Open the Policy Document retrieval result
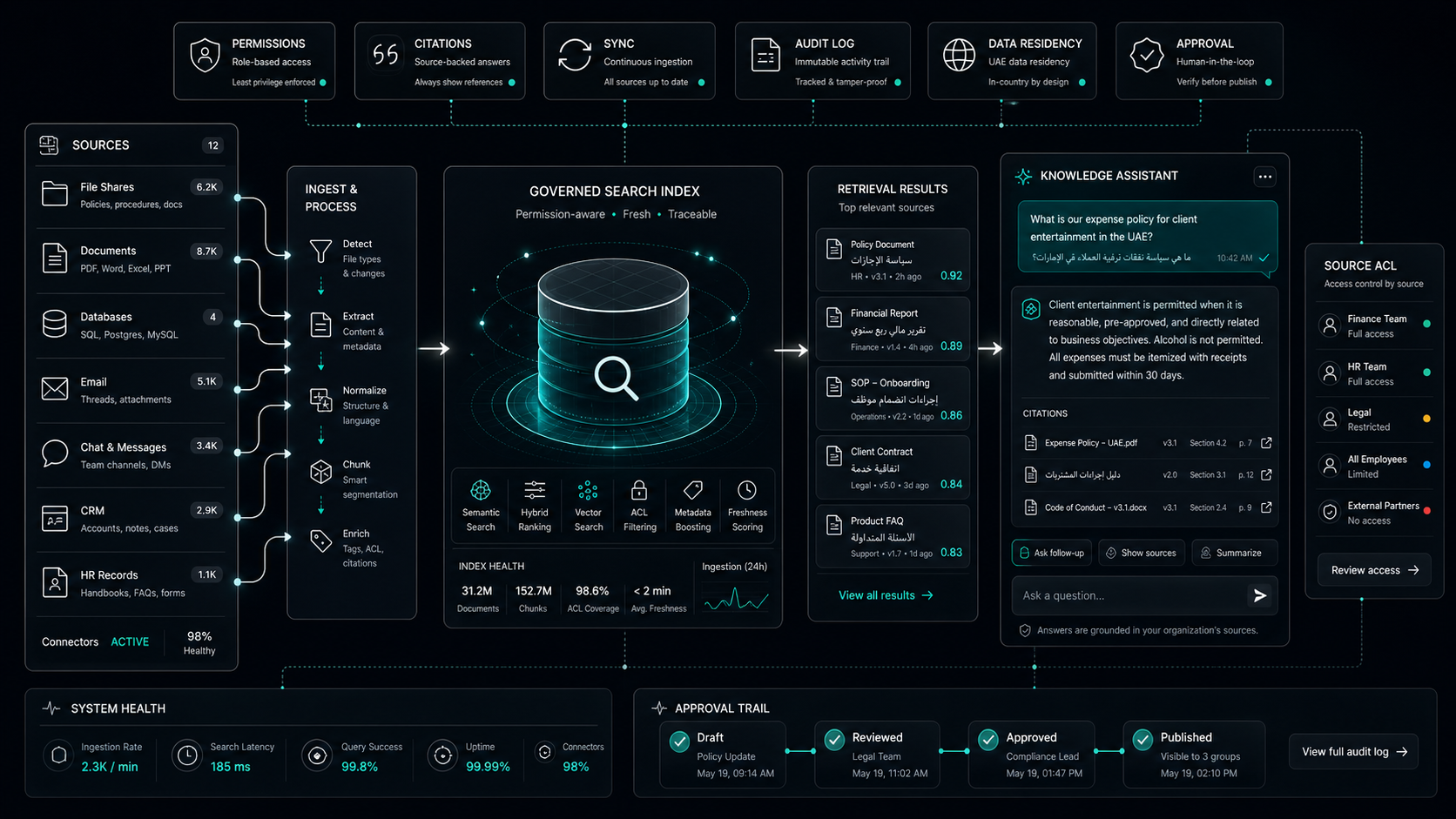This screenshot has width=1456, height=819. pos(893,259)
